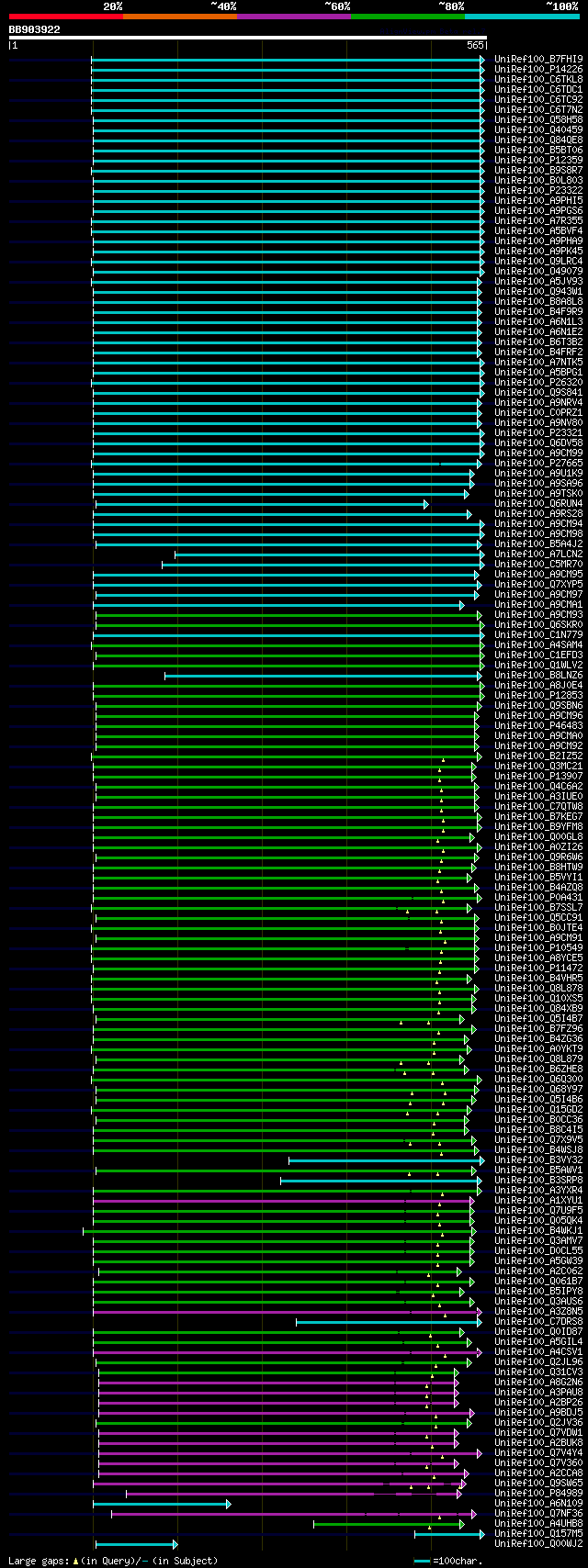The width and height of the screenshot is (588, 1568).
Task: Click the query end position 565
Action: click(475, 45)
